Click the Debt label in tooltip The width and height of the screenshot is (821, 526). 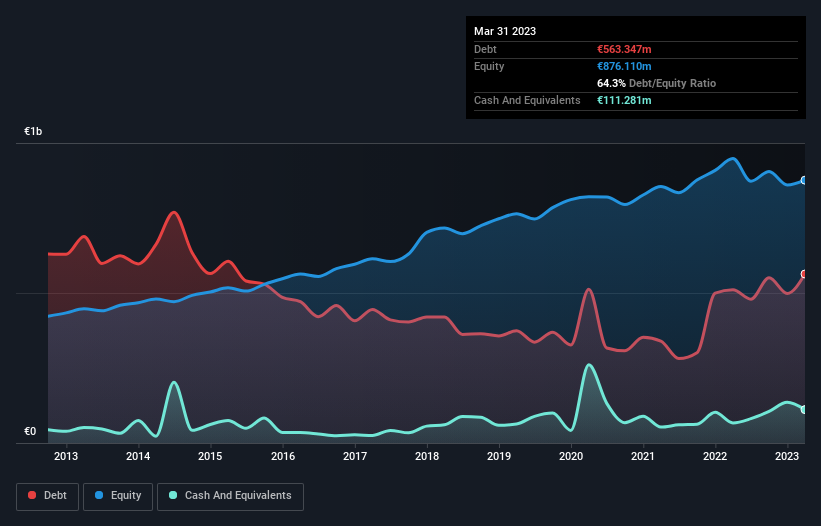pyautogui.click(x=485, y=49)
